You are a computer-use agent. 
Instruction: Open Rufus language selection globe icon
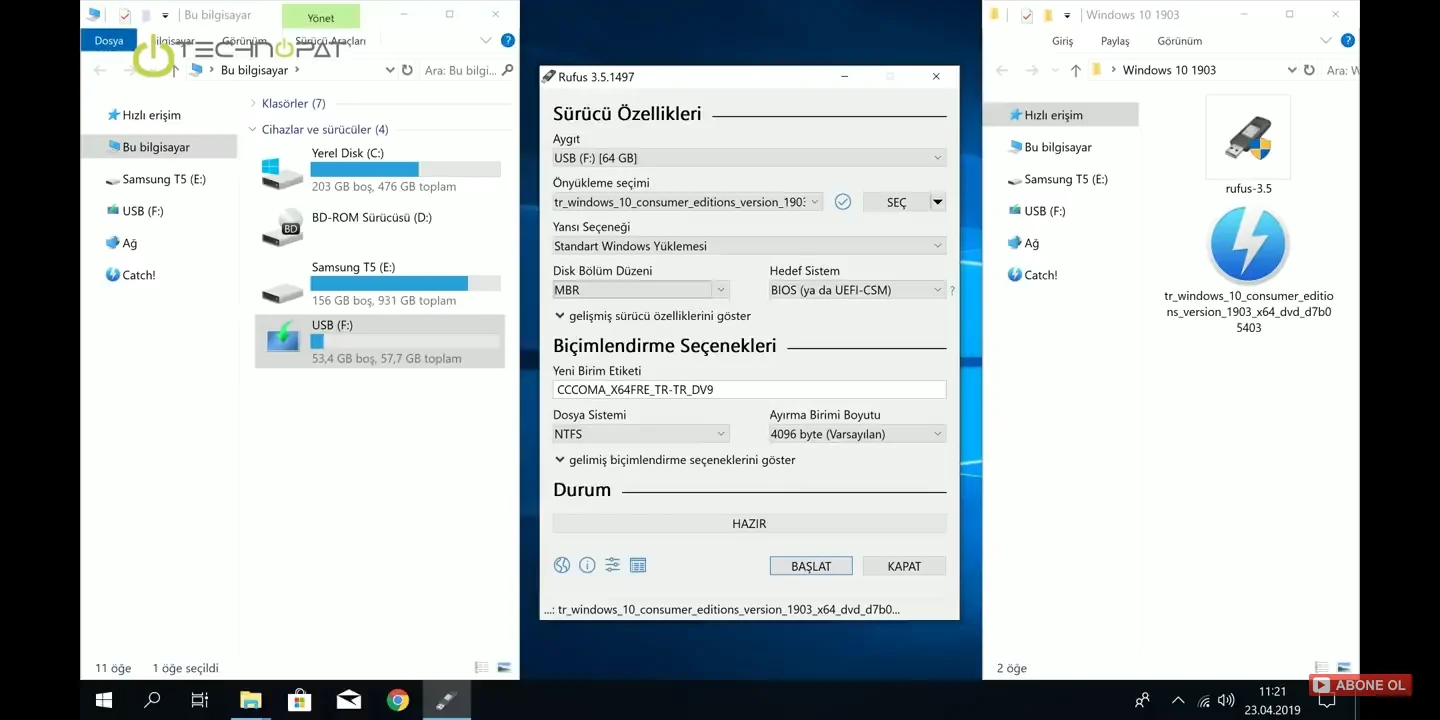point(562,566)
